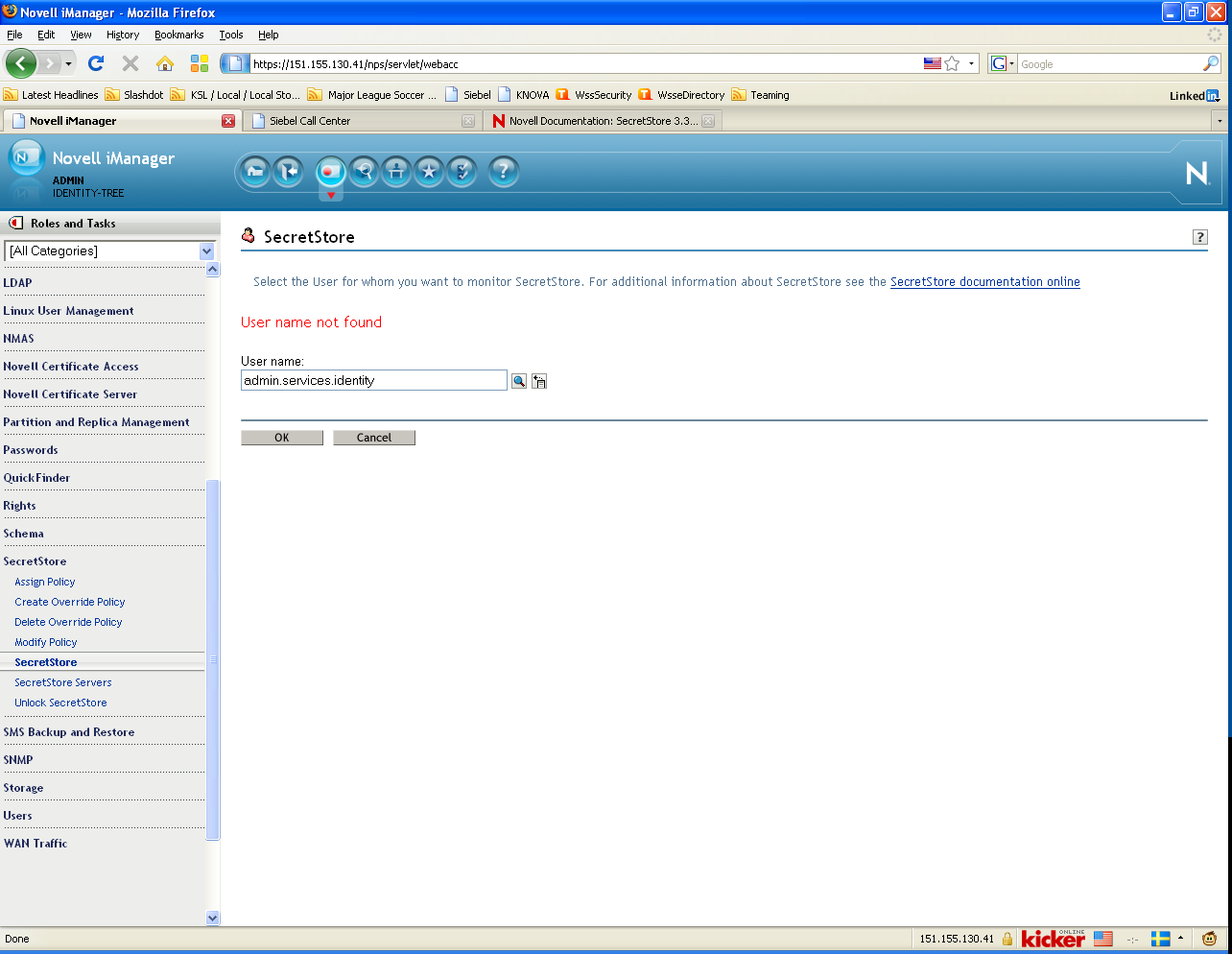Screen dimensions: 1232x954
Task: Click the Firefox Forward arrow
Action: [50, 63]
